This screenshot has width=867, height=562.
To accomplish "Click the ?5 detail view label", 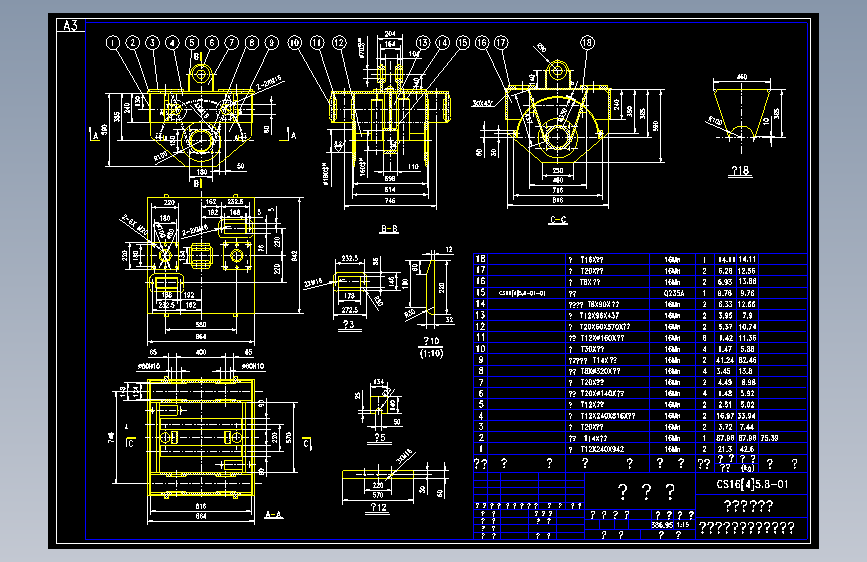I will (x=380, y=437).
